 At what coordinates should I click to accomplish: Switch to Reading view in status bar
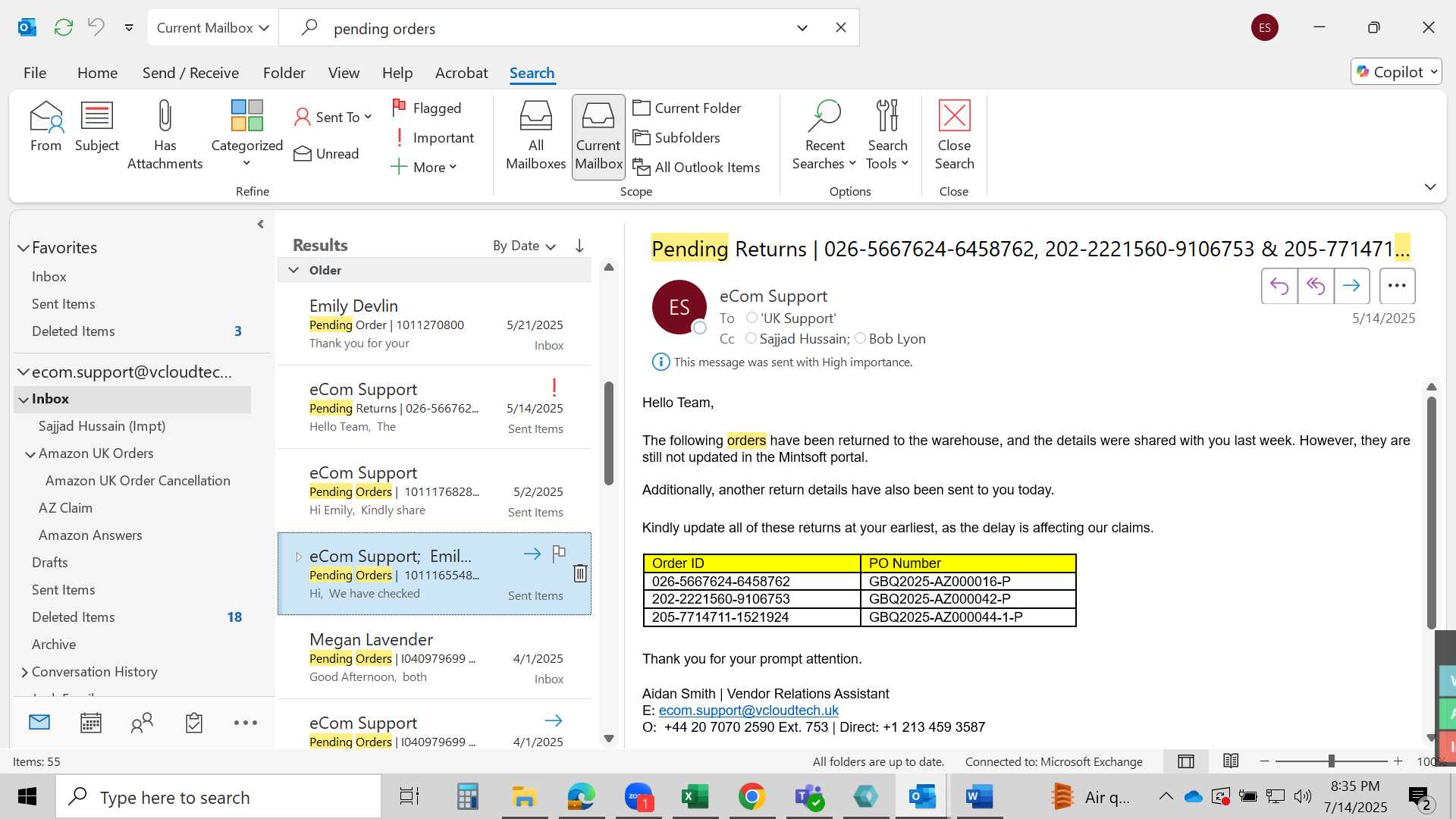pyautogui.click(x=1231, y=761)
